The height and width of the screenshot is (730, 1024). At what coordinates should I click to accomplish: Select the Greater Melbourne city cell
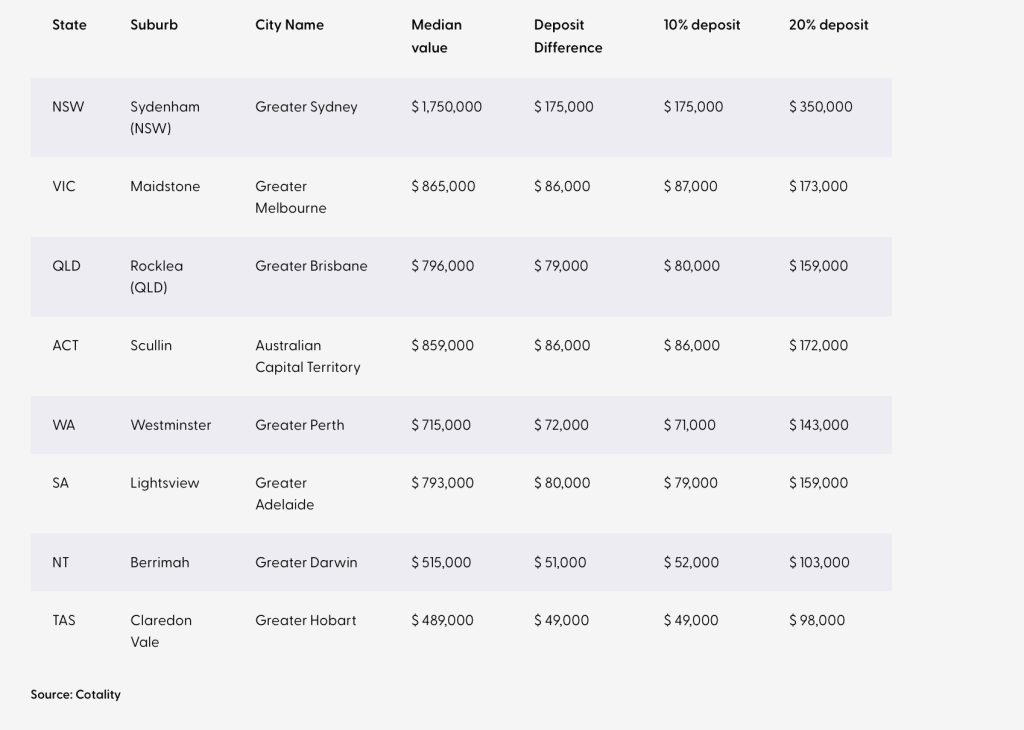291,197
